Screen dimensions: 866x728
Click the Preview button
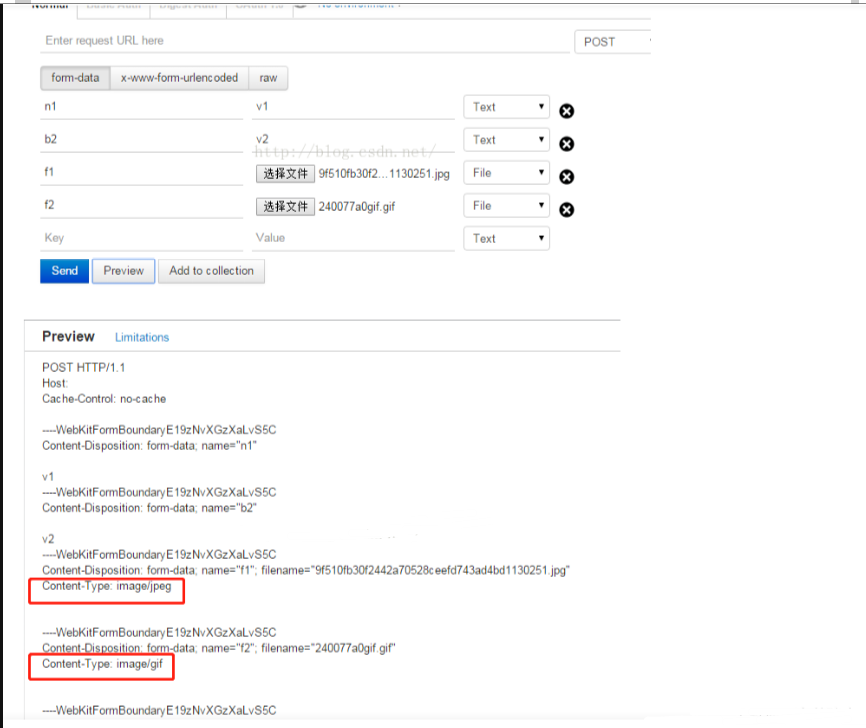[x=123, y=270]
